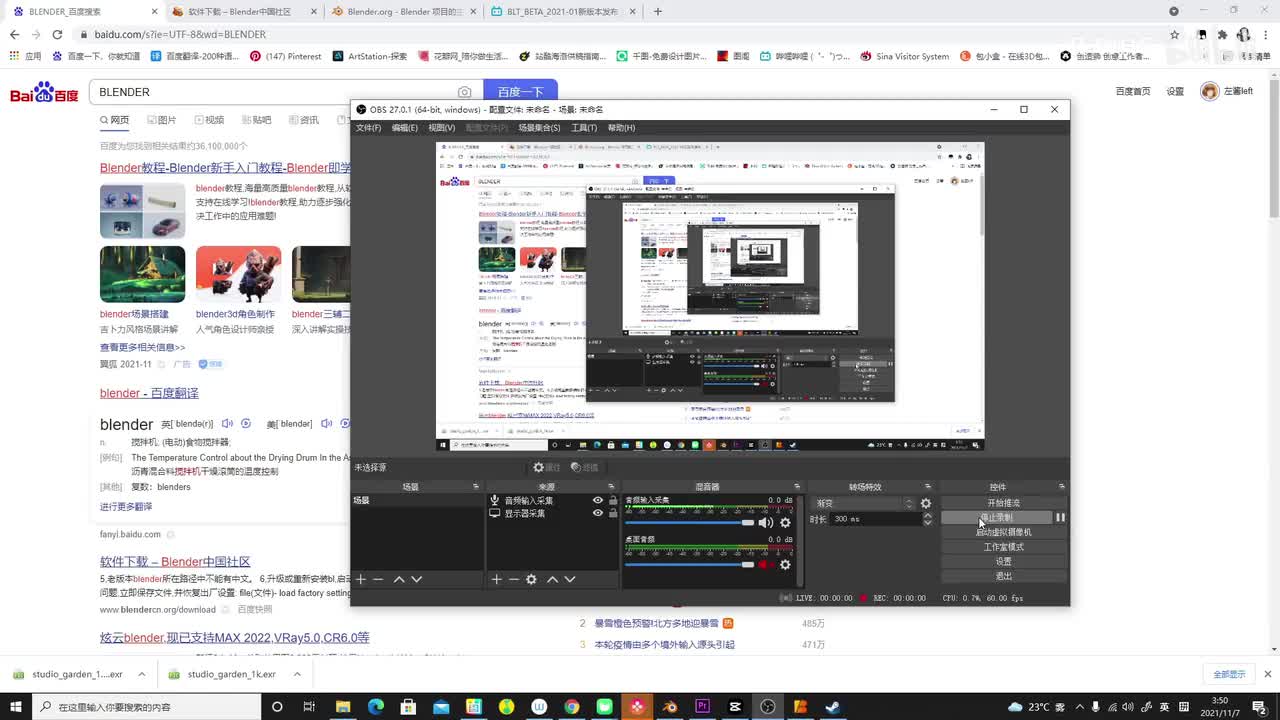
Task: Click 工作室模式 studio mode button
Action: 1004,547
